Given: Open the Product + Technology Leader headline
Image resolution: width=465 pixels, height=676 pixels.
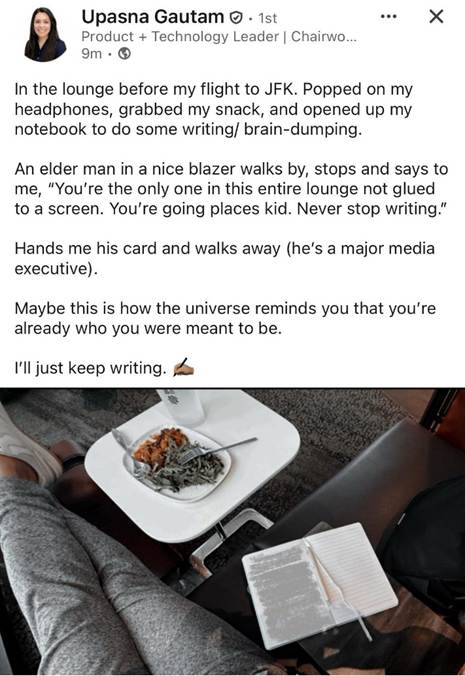Looking at the screenshot, I should point(219,37).
